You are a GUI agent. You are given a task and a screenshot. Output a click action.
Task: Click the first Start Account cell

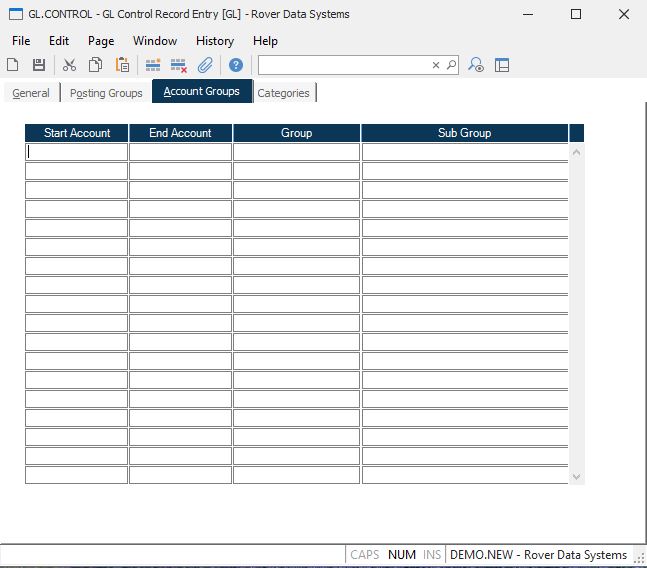[x=77, y=152]
